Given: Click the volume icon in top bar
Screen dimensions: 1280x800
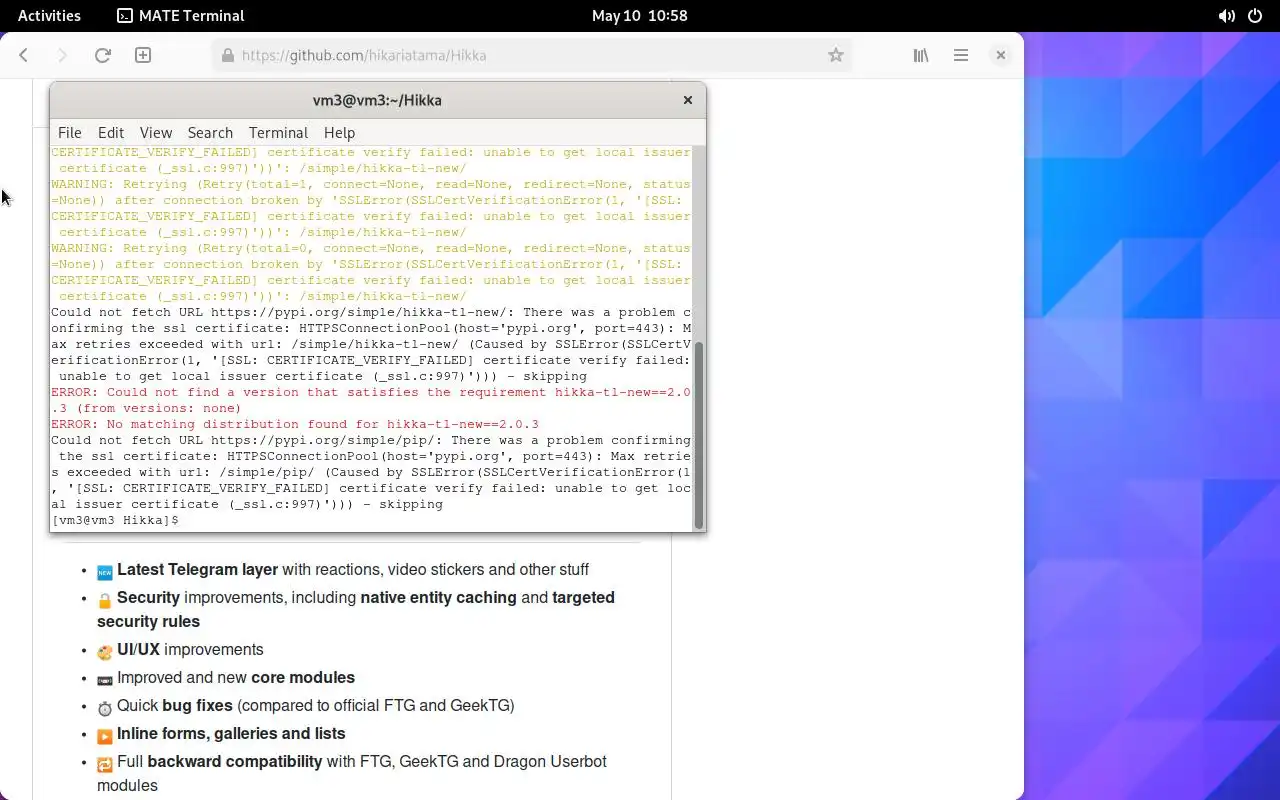Looking at the screenshot, I should coord(1226,16).
